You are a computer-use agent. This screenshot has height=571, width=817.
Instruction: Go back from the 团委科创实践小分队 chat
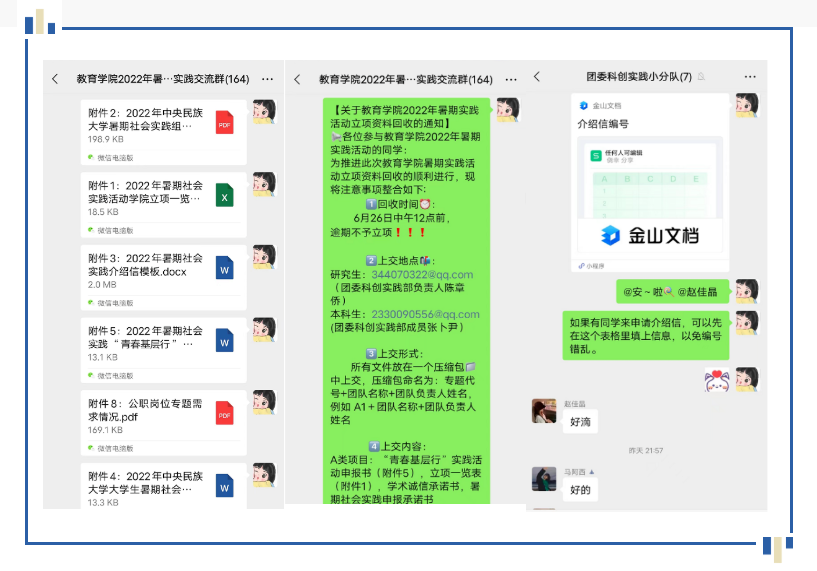pyautogui.click(x=537, y=77)
